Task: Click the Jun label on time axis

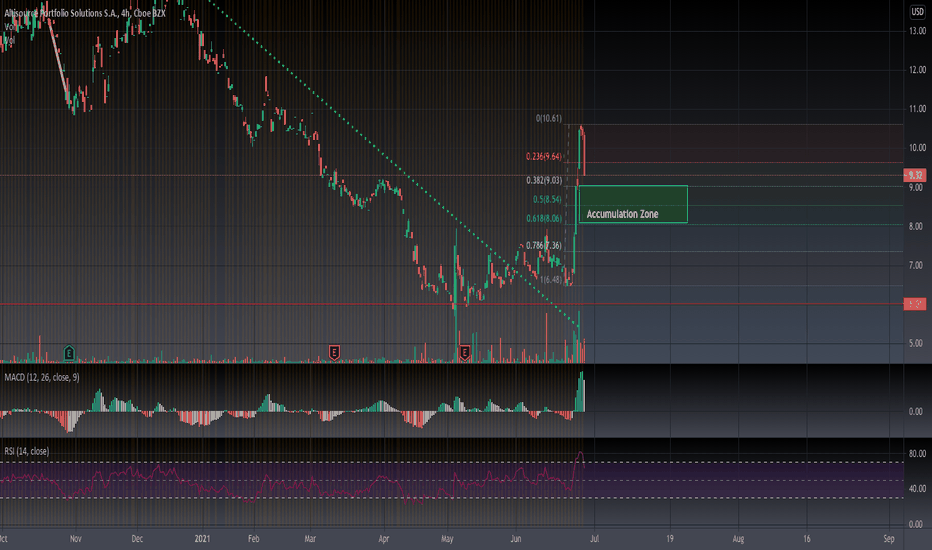Action: 516,539
